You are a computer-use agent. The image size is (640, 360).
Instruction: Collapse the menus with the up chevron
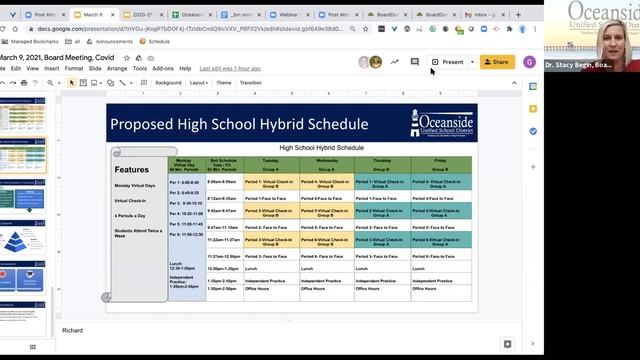[x=514, y=83]
